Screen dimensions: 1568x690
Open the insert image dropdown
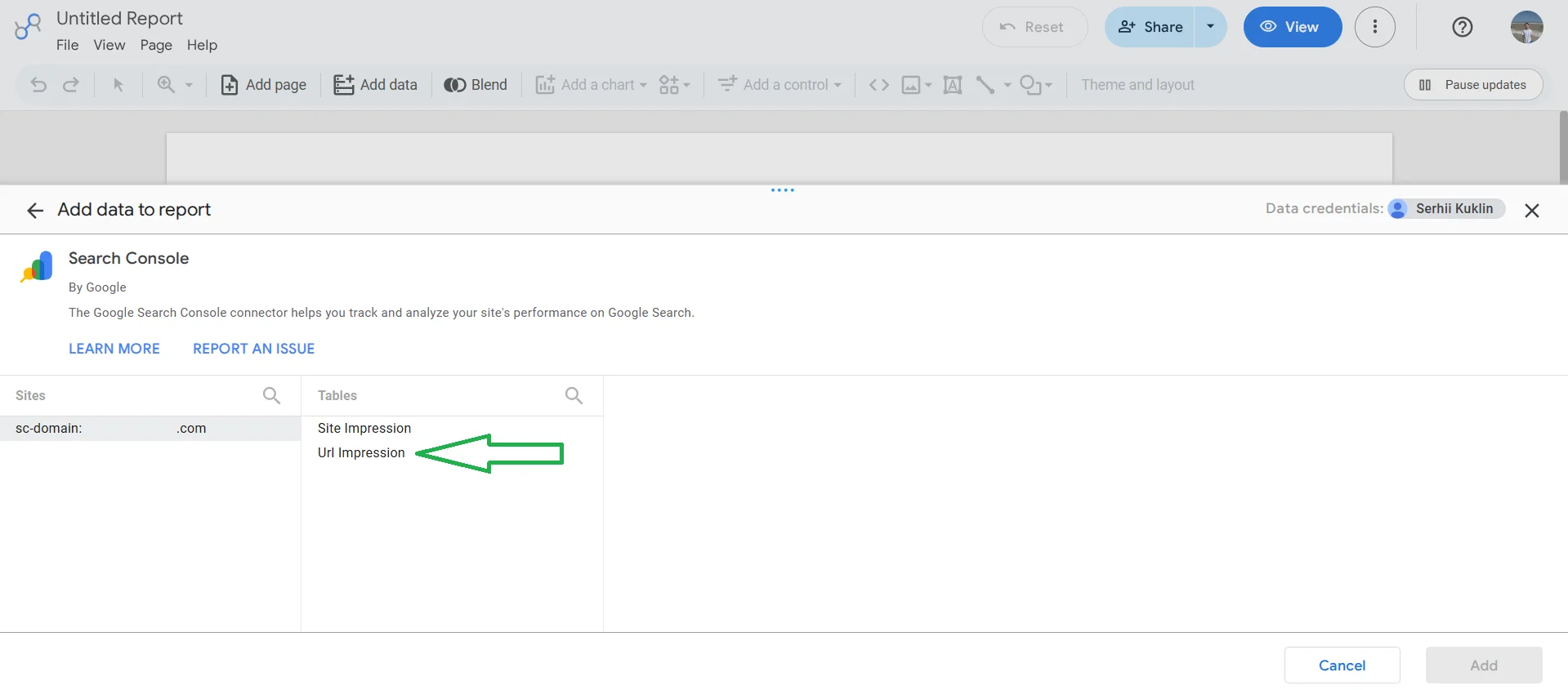pos(916,85)
